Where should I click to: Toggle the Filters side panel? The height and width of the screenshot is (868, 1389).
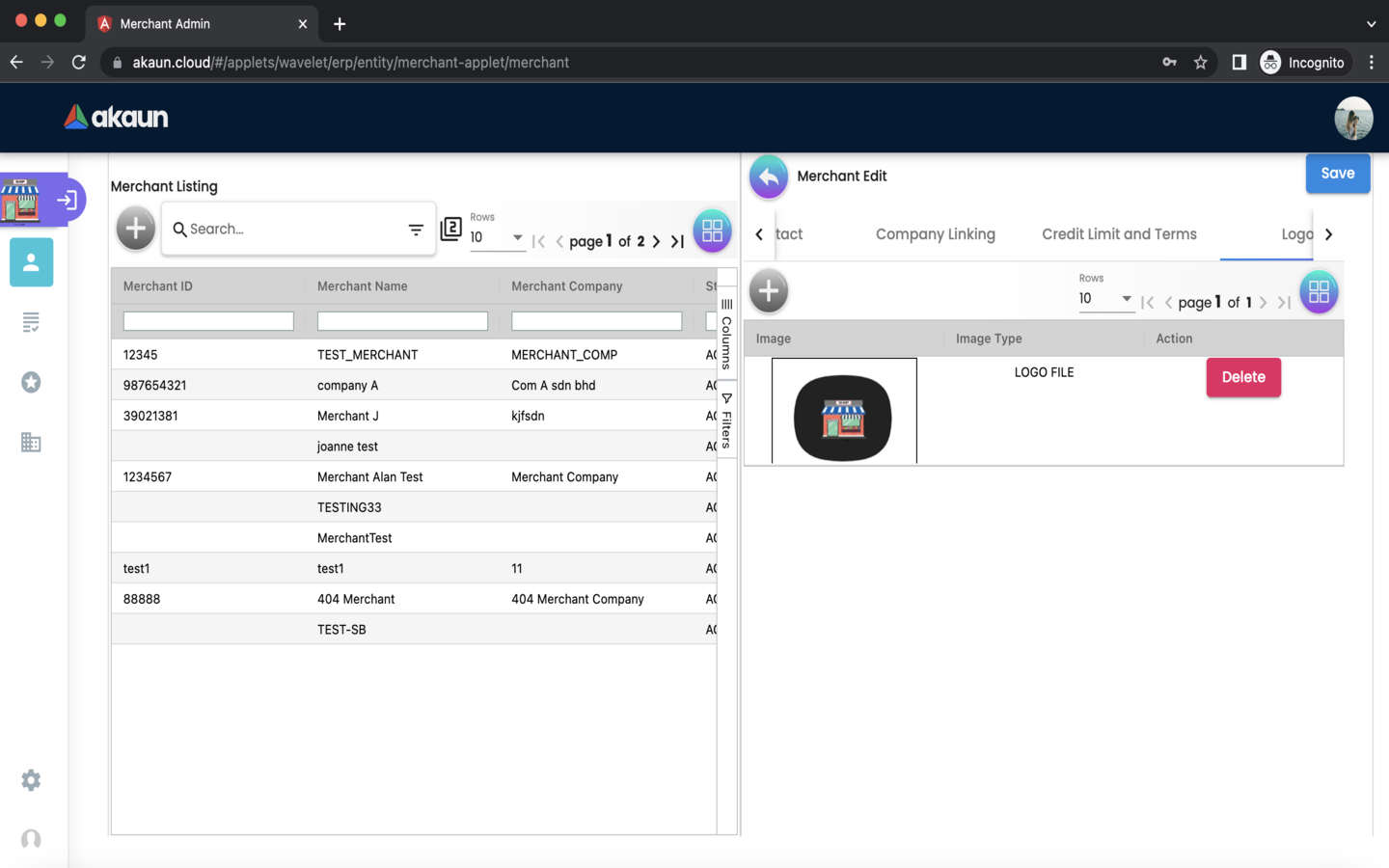726,420
